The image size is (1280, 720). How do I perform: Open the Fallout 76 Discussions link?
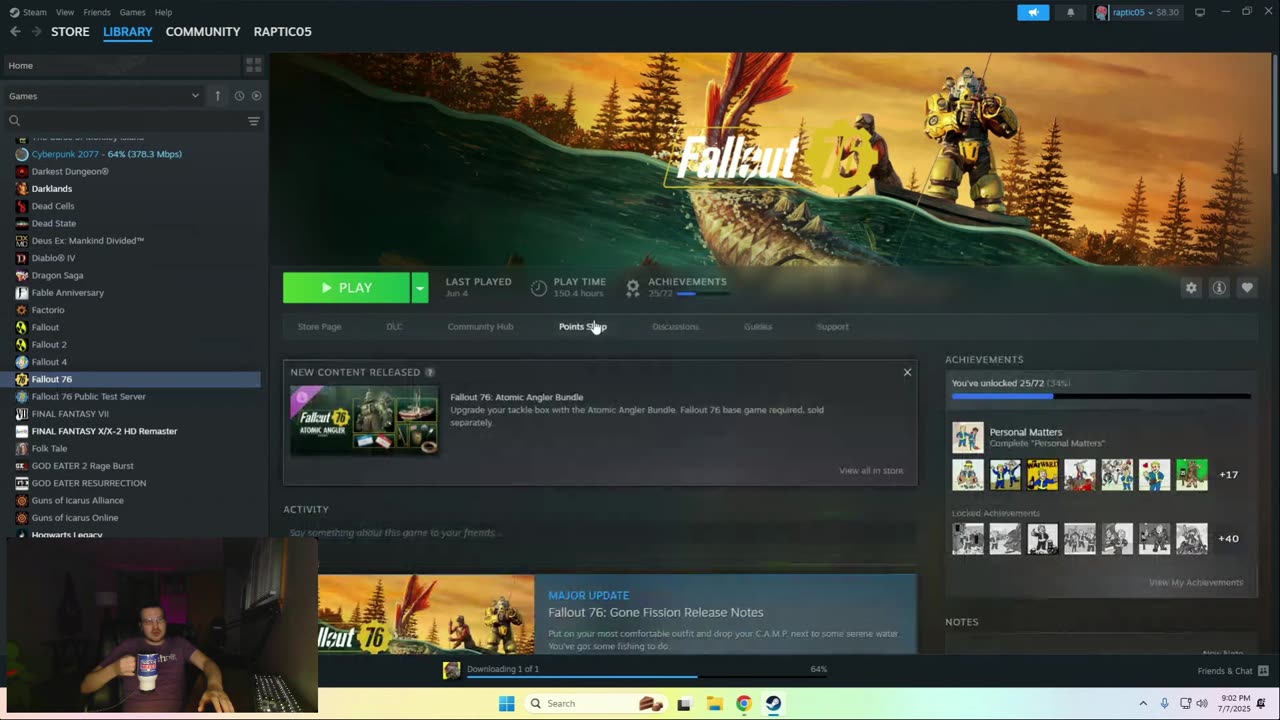[x=675, y=327]
